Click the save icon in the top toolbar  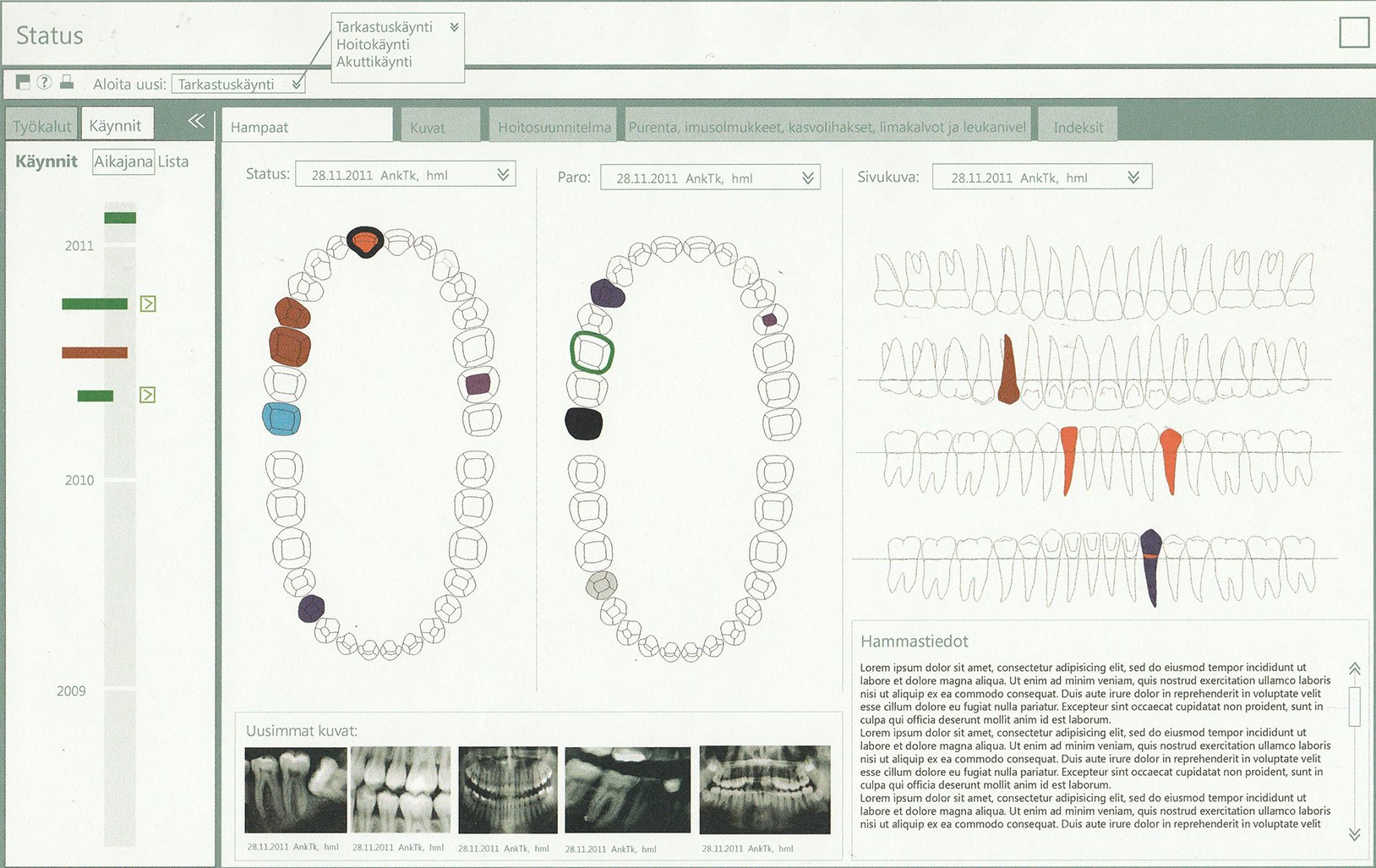(23, 82)
